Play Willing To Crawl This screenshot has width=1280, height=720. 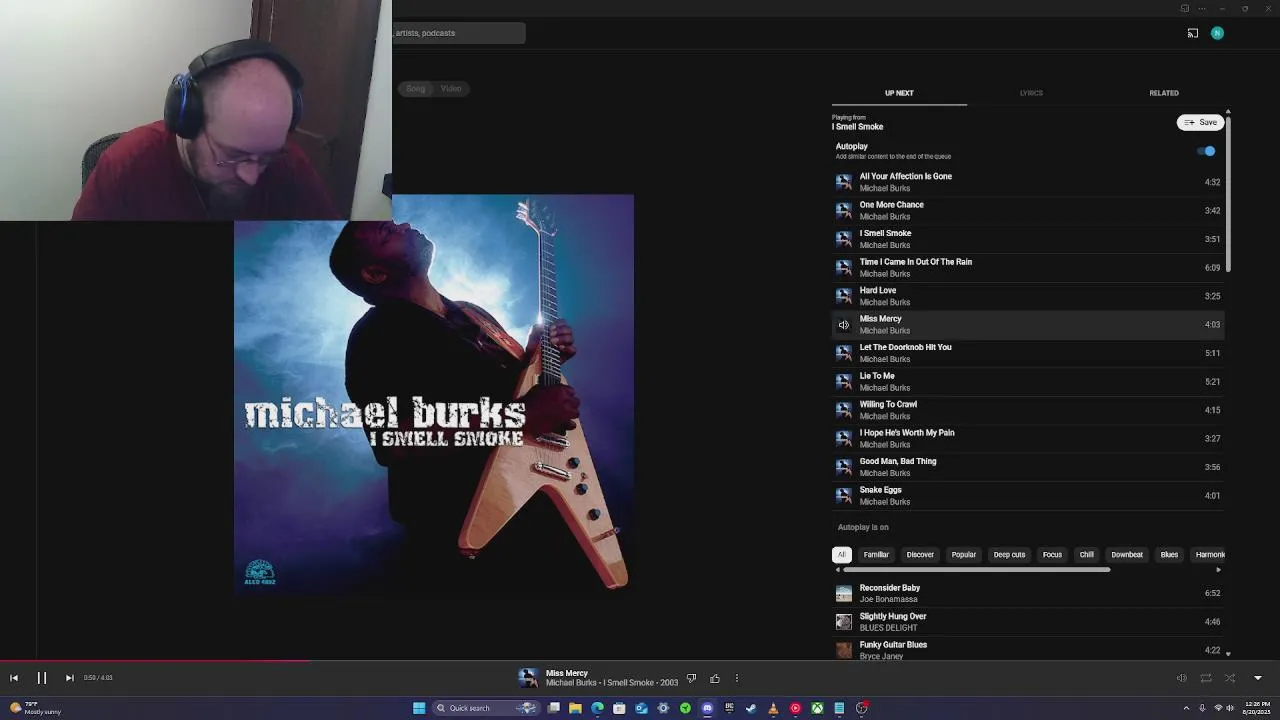pyautogui.click(x=1028, y=410)
